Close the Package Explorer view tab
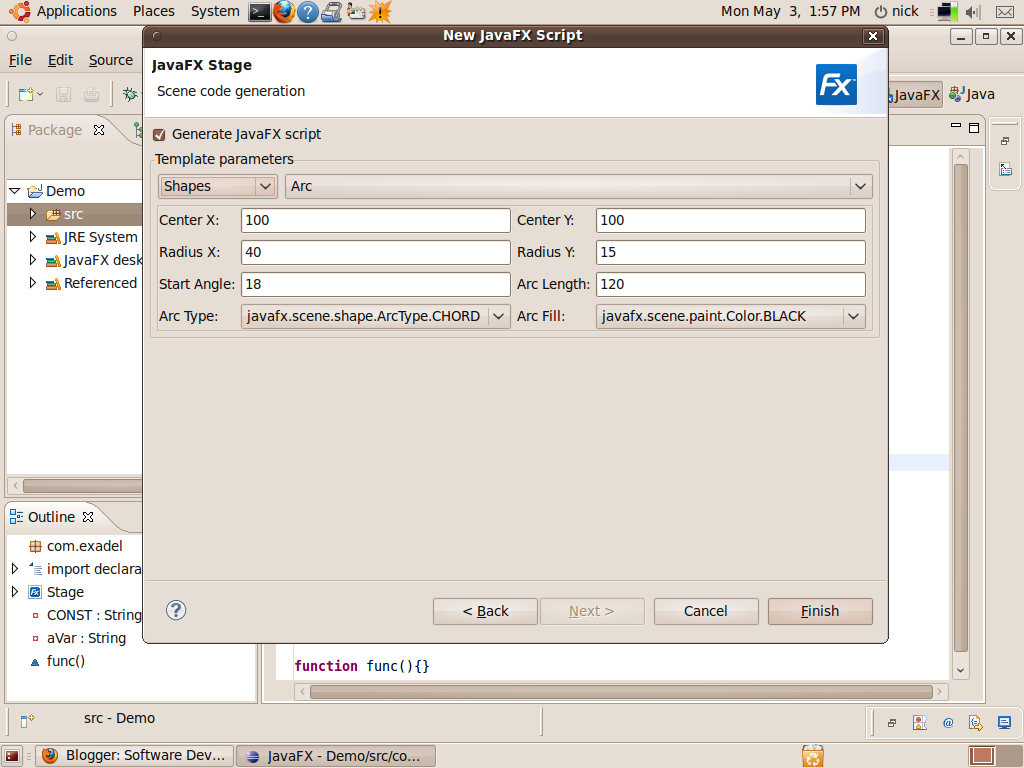The width and height of the screenshot is (1024, 768). tap(99, 130)
